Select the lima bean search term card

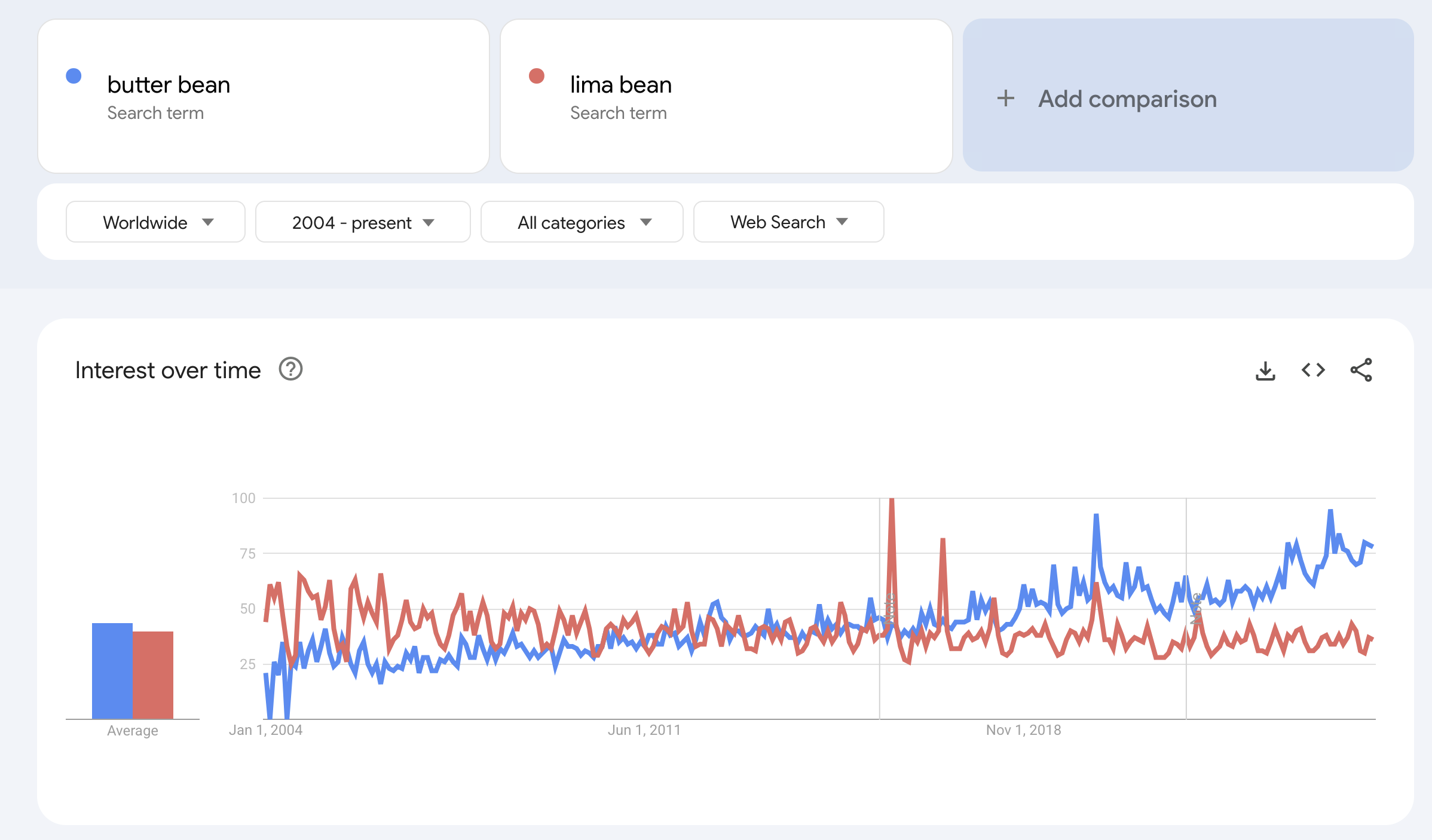[x=726, y=96]
